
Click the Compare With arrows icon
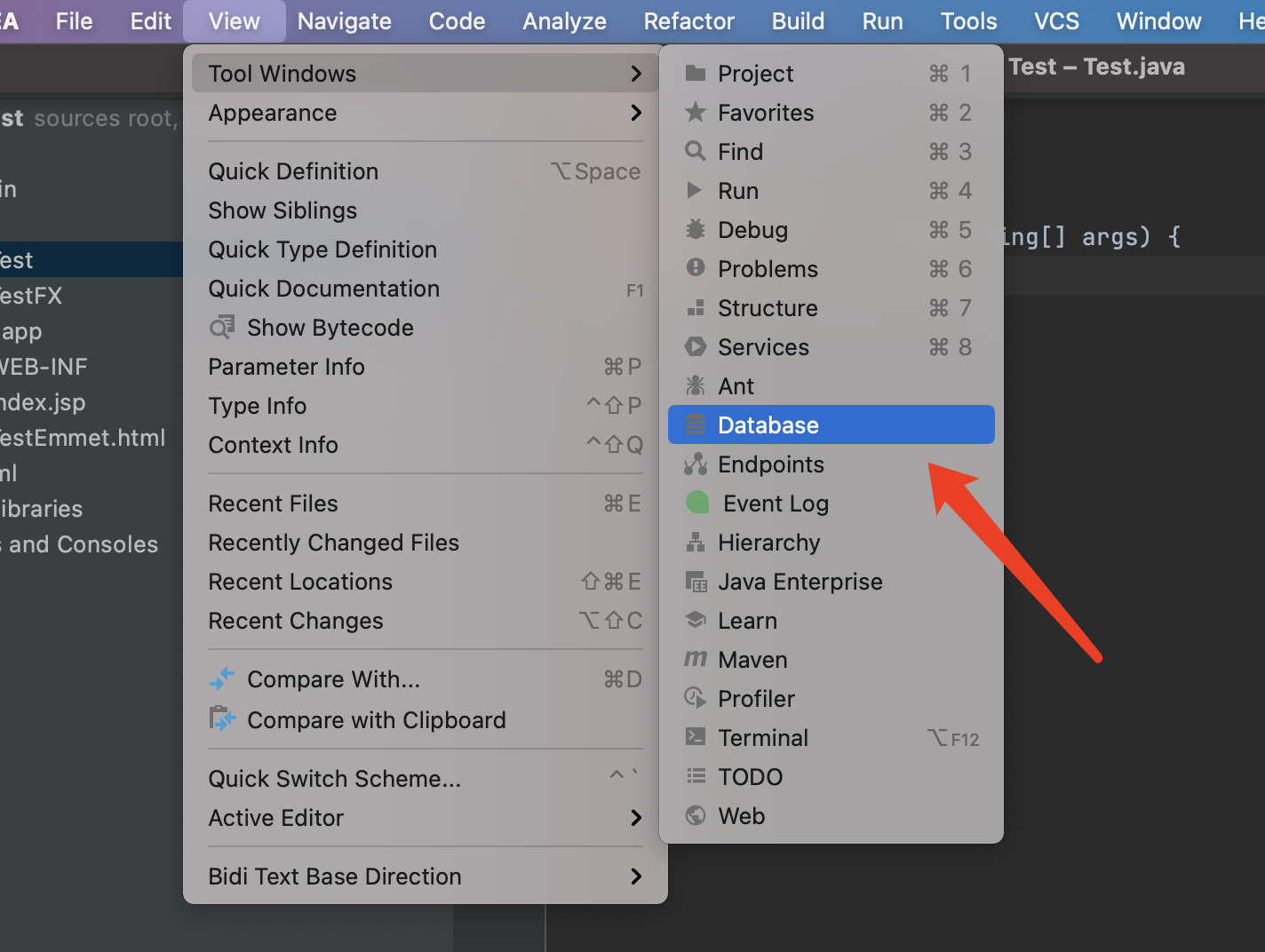(222, 679)
